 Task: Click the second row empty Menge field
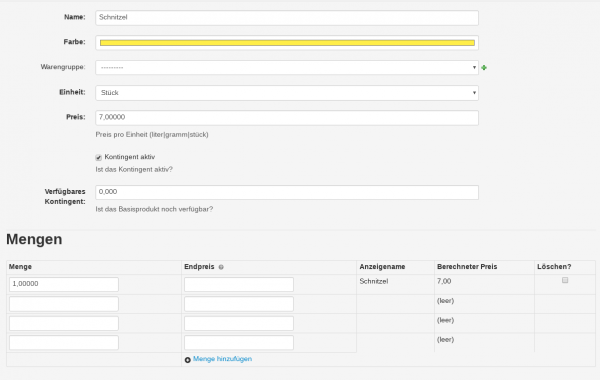[64, 304]
